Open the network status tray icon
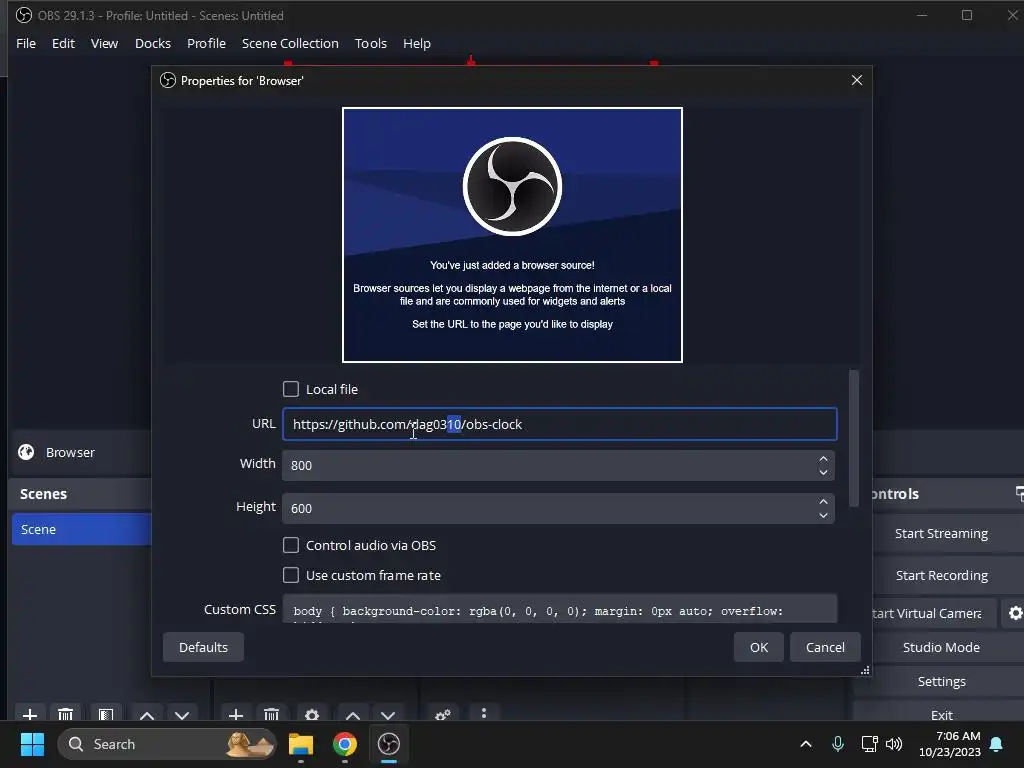1024x768 pixels. 869,744
